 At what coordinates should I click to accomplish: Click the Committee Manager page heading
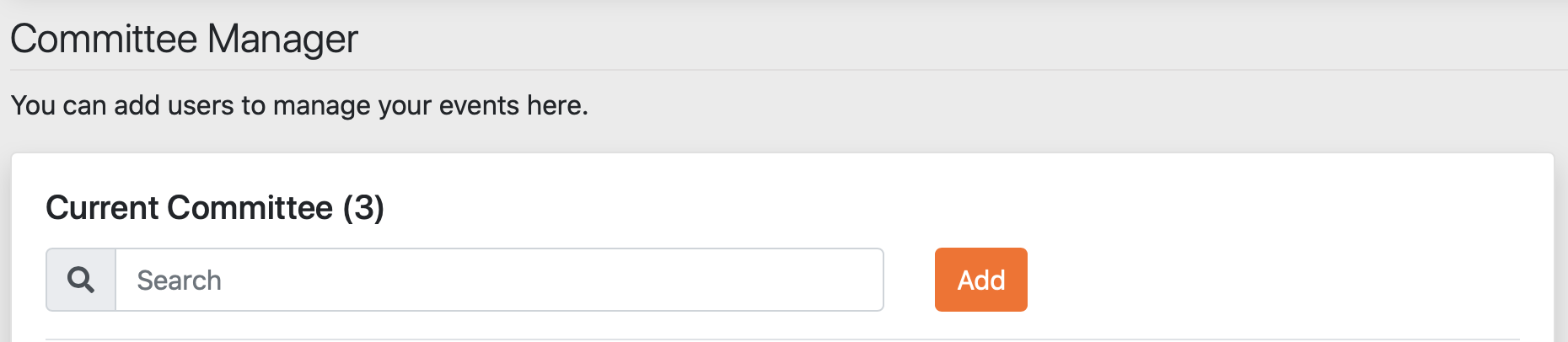pyautogui.click(x=184, y=39)
